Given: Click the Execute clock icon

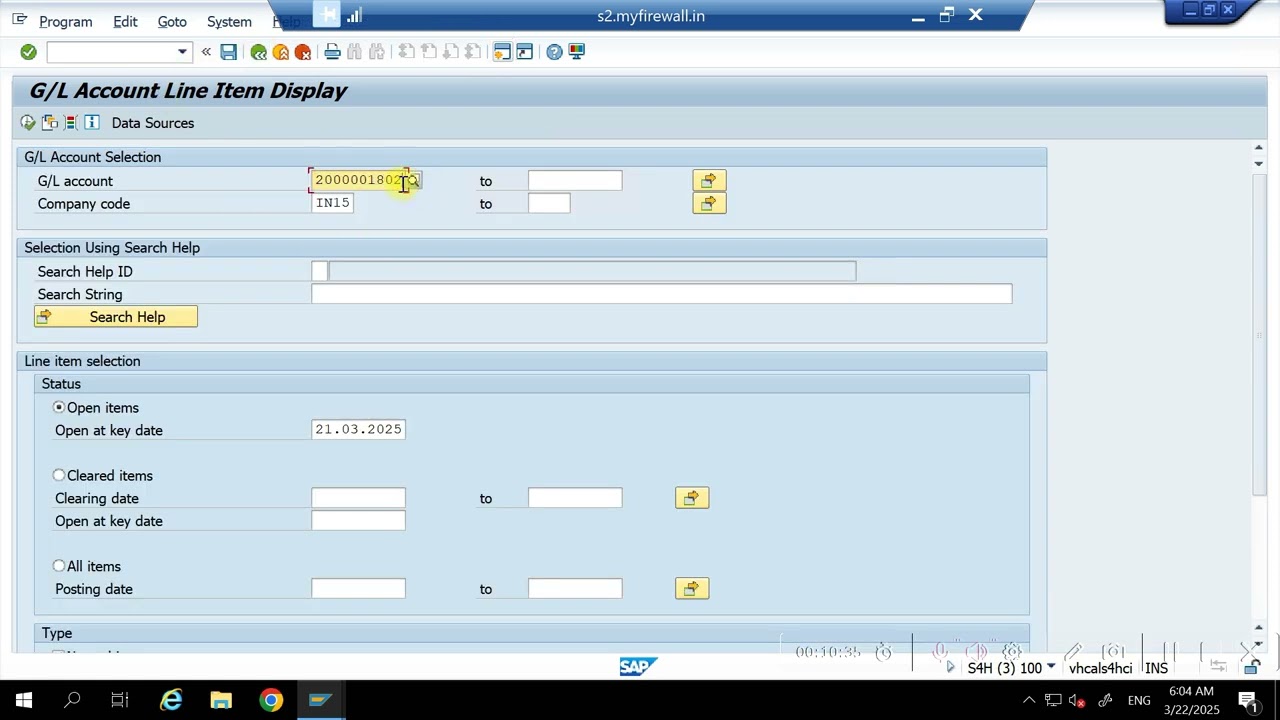Looking at the screenshot, I should click(x=28, y=123).
